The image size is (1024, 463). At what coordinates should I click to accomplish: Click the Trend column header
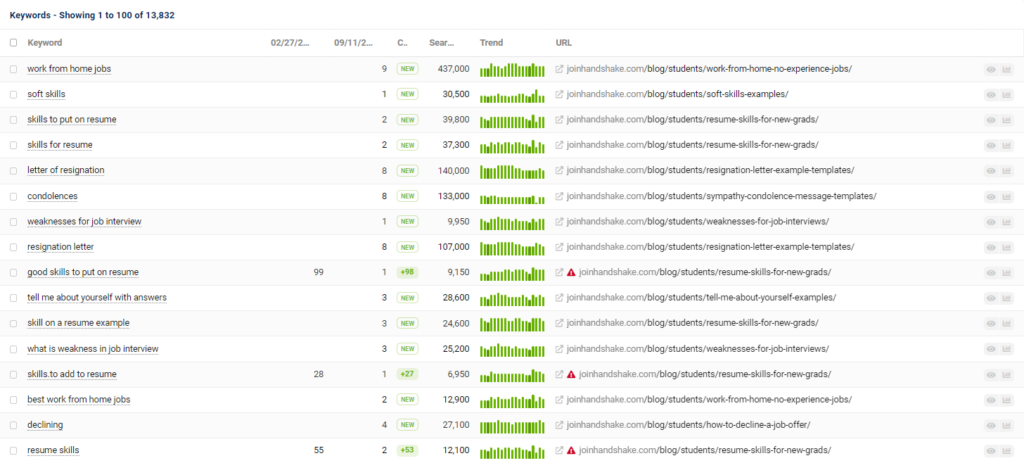pyautogui.click(x=491, y=43)
